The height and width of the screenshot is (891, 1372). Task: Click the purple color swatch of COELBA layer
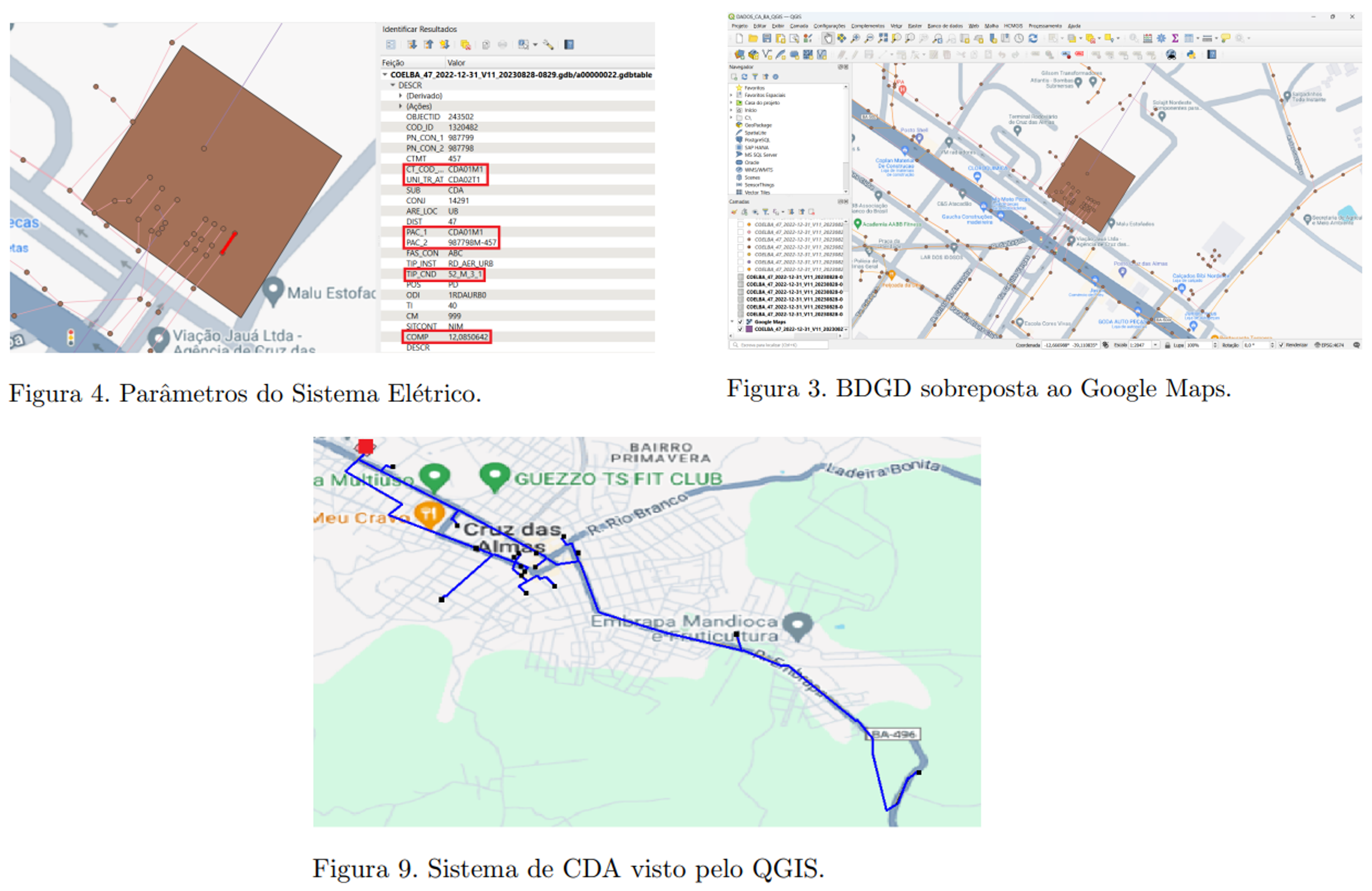point(750,329)
